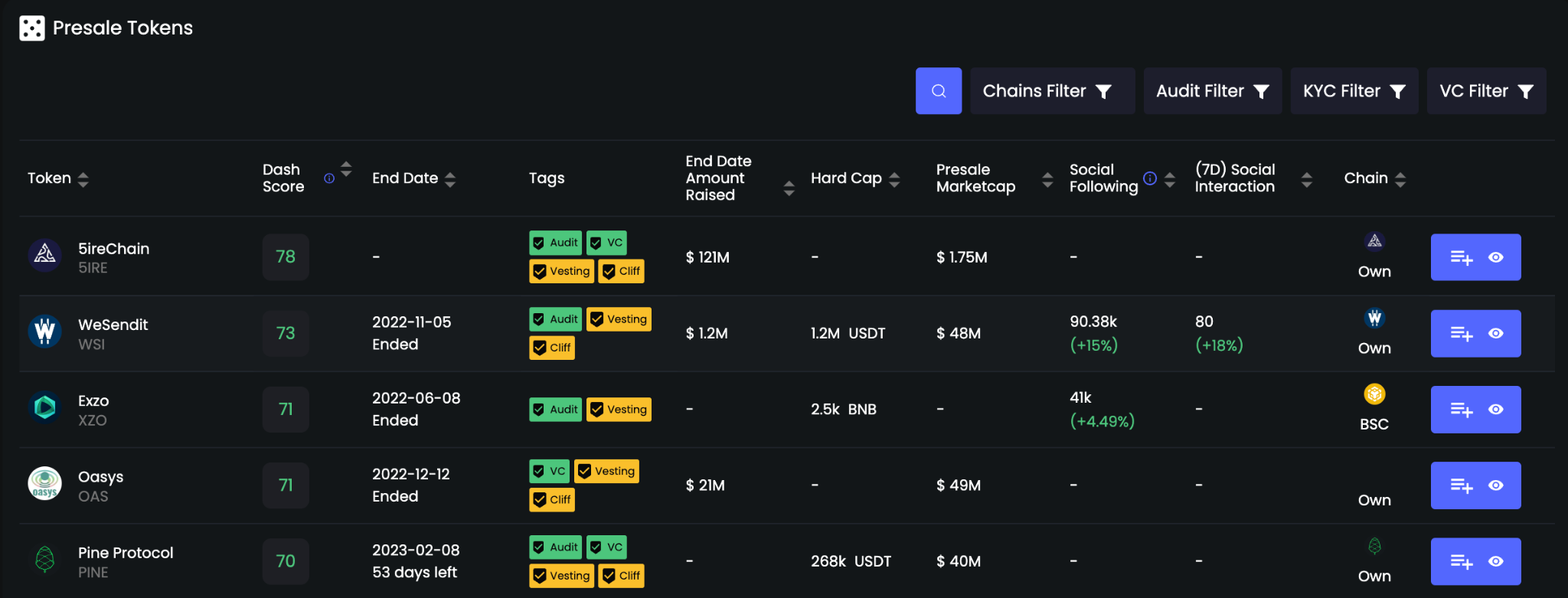The image size is (1568, 598).
Task: Expand the KYC Filter dropdown
Action: (1354, 91)
